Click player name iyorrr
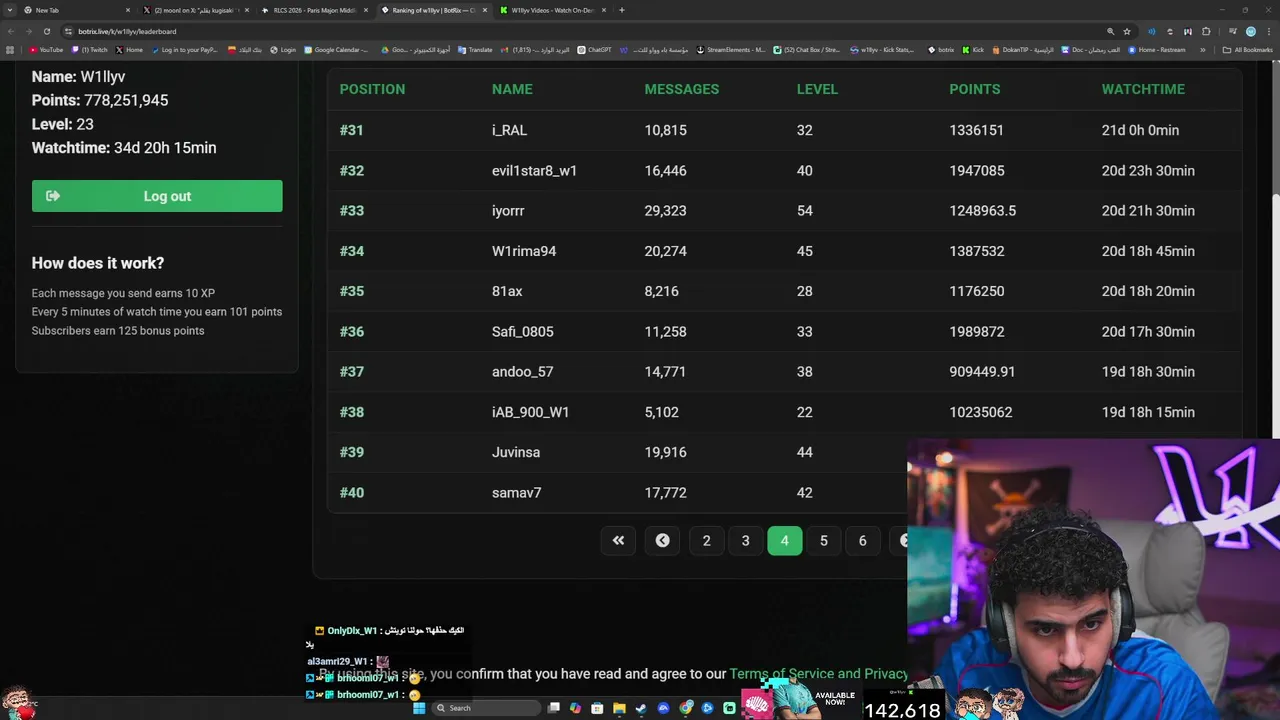The image size is (1280, 720). click(x=508, y=211)
